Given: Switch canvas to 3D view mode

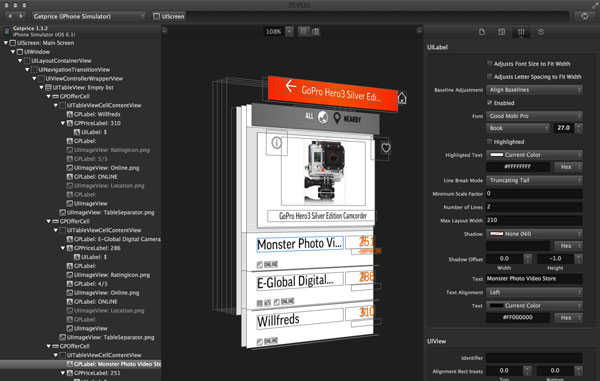Looking at the screenshot, I should tap(315, 31).
